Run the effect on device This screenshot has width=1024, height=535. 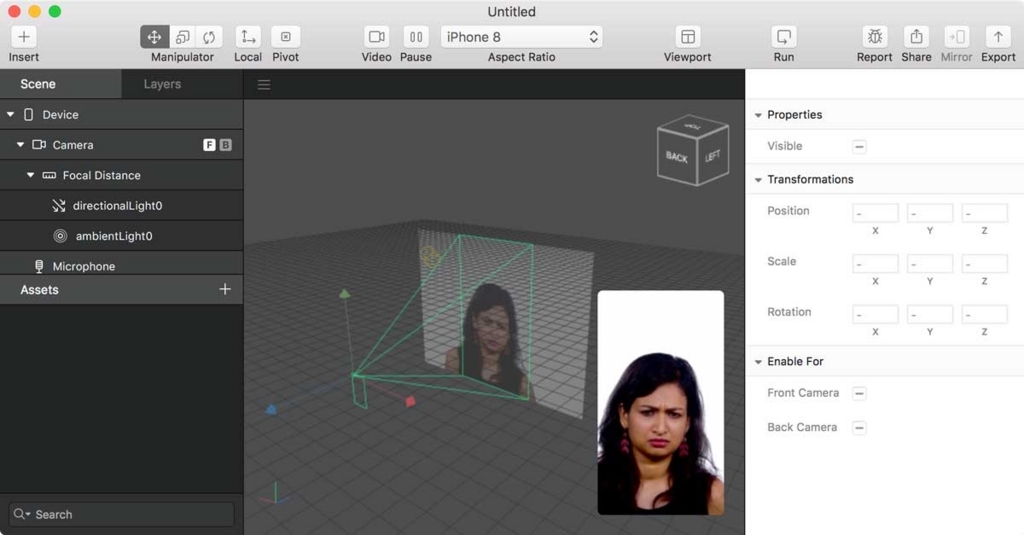[783, 37]
